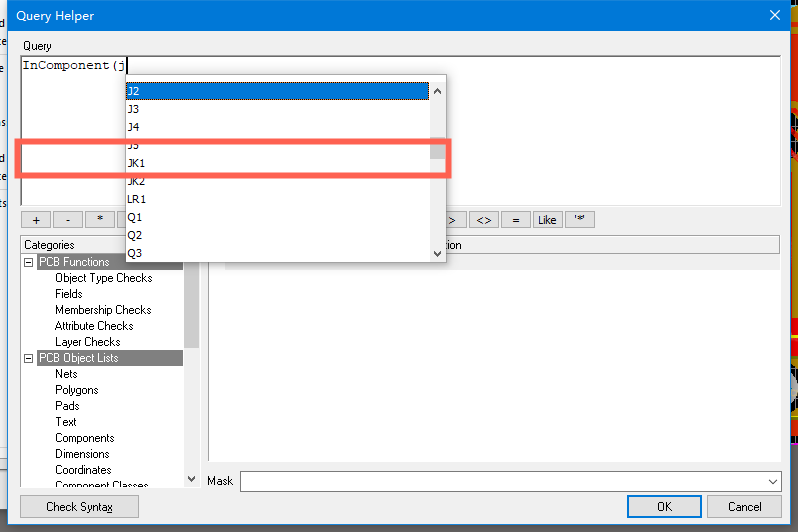The height and width of the screenshot is (532, 798).
Task: Collapse the PCB Functions category
Action: tap(28, 262)
